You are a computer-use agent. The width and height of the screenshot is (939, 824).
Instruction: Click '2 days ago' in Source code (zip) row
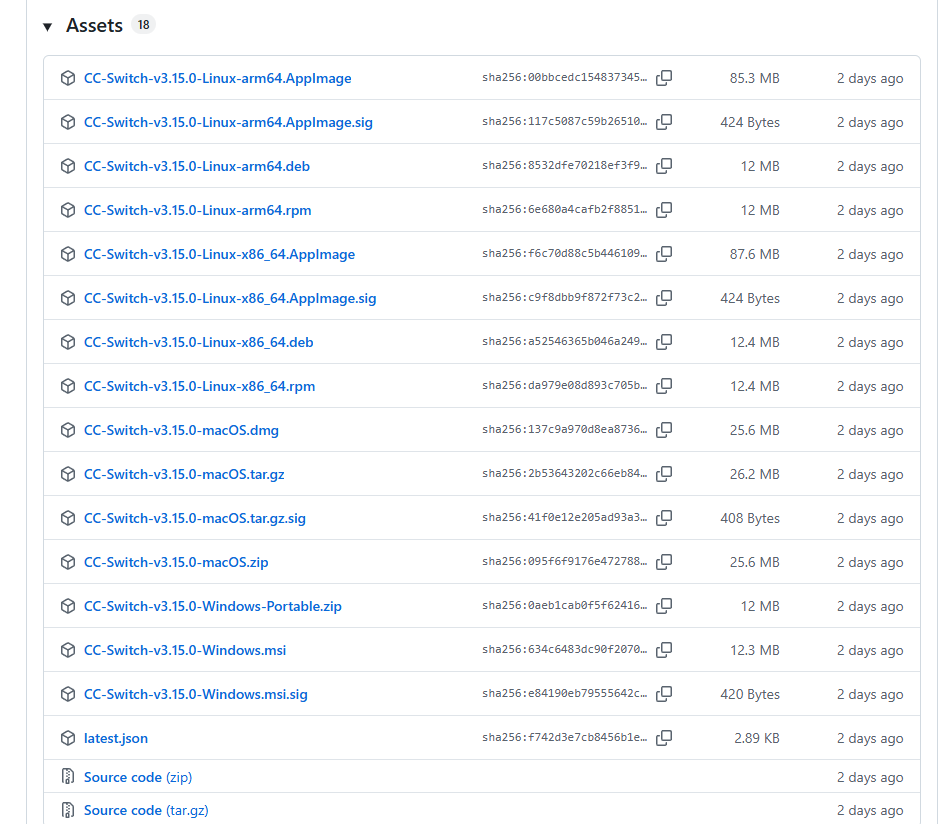(870, 777)
